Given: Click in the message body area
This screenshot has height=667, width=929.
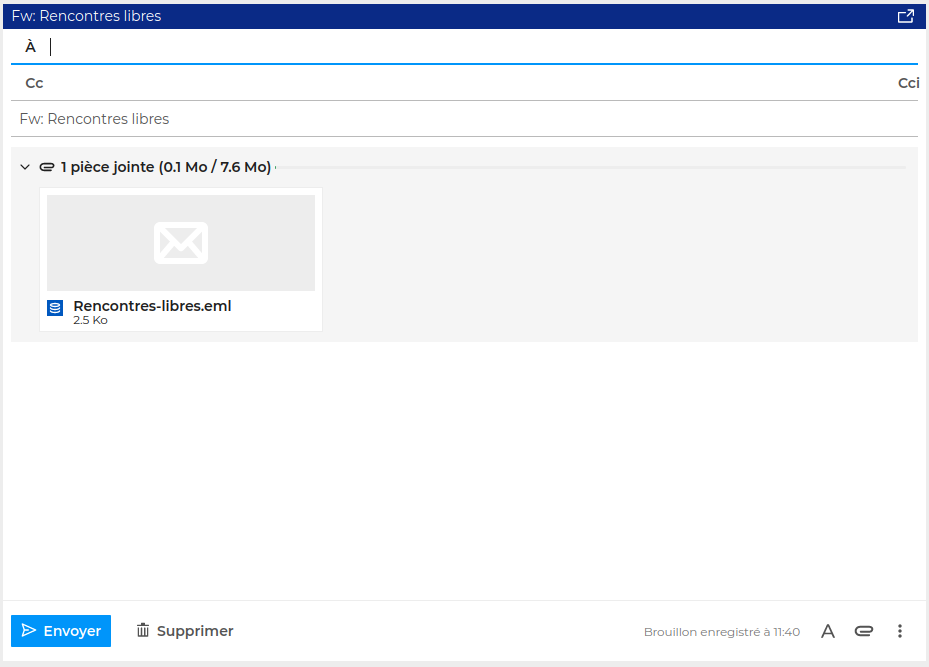Looking at the screenshot, I should click(x=464, y=471).
